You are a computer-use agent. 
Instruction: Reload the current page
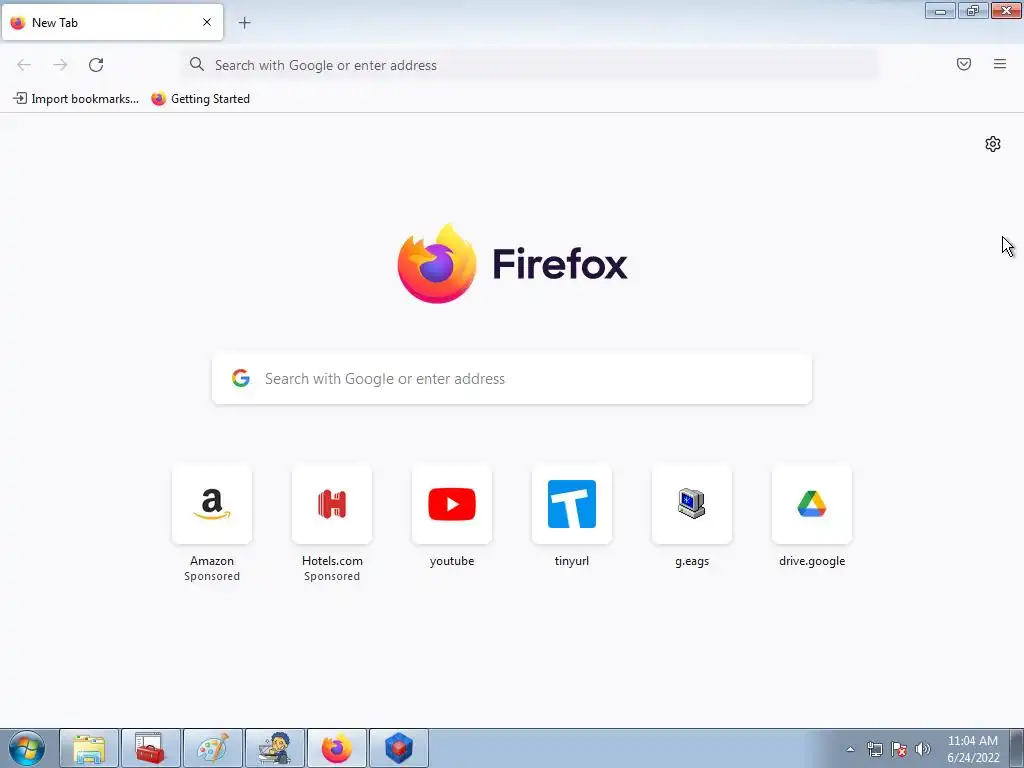(96, 65)
